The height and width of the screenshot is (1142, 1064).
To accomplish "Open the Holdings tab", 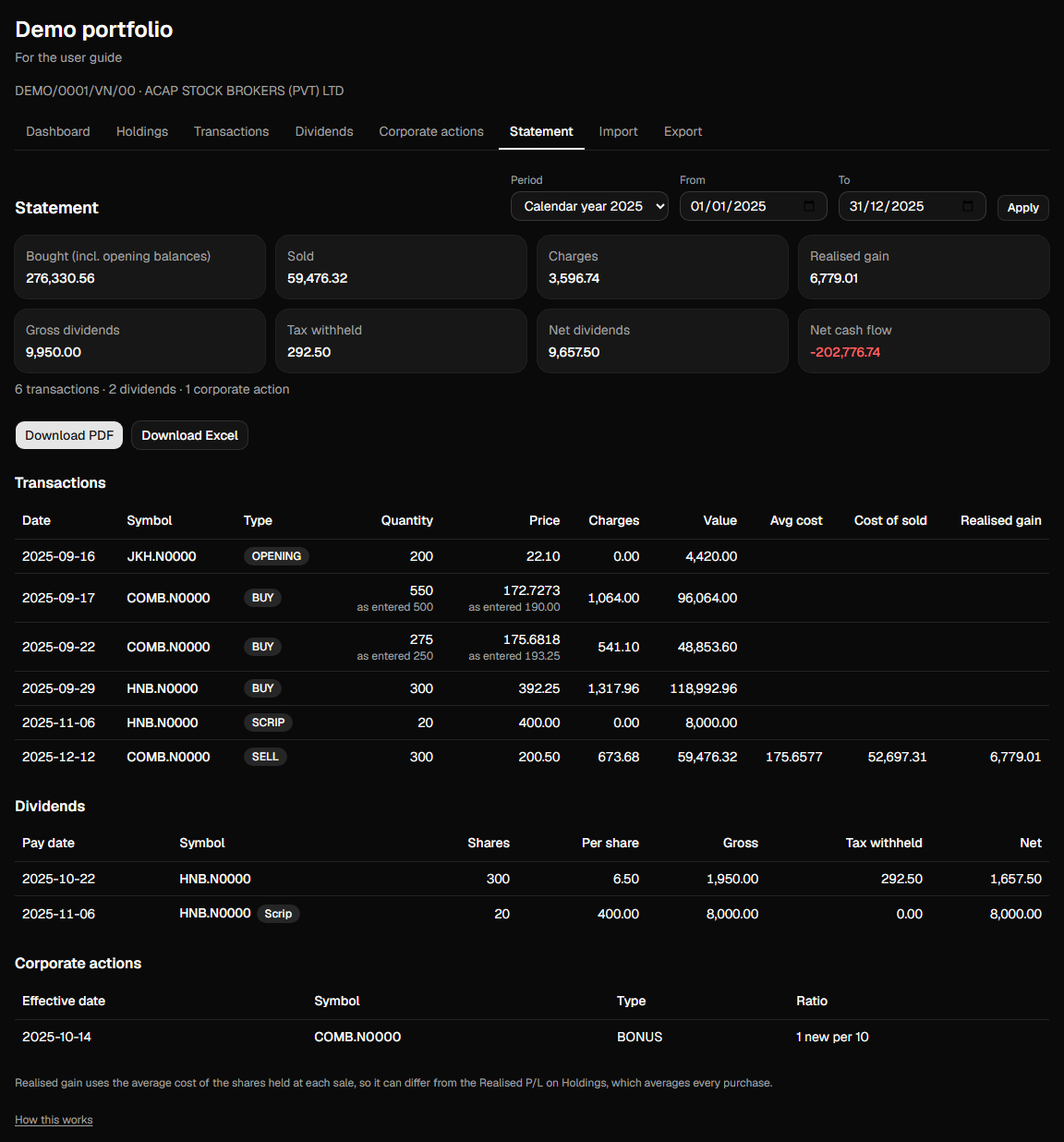I will click(142, 131).
